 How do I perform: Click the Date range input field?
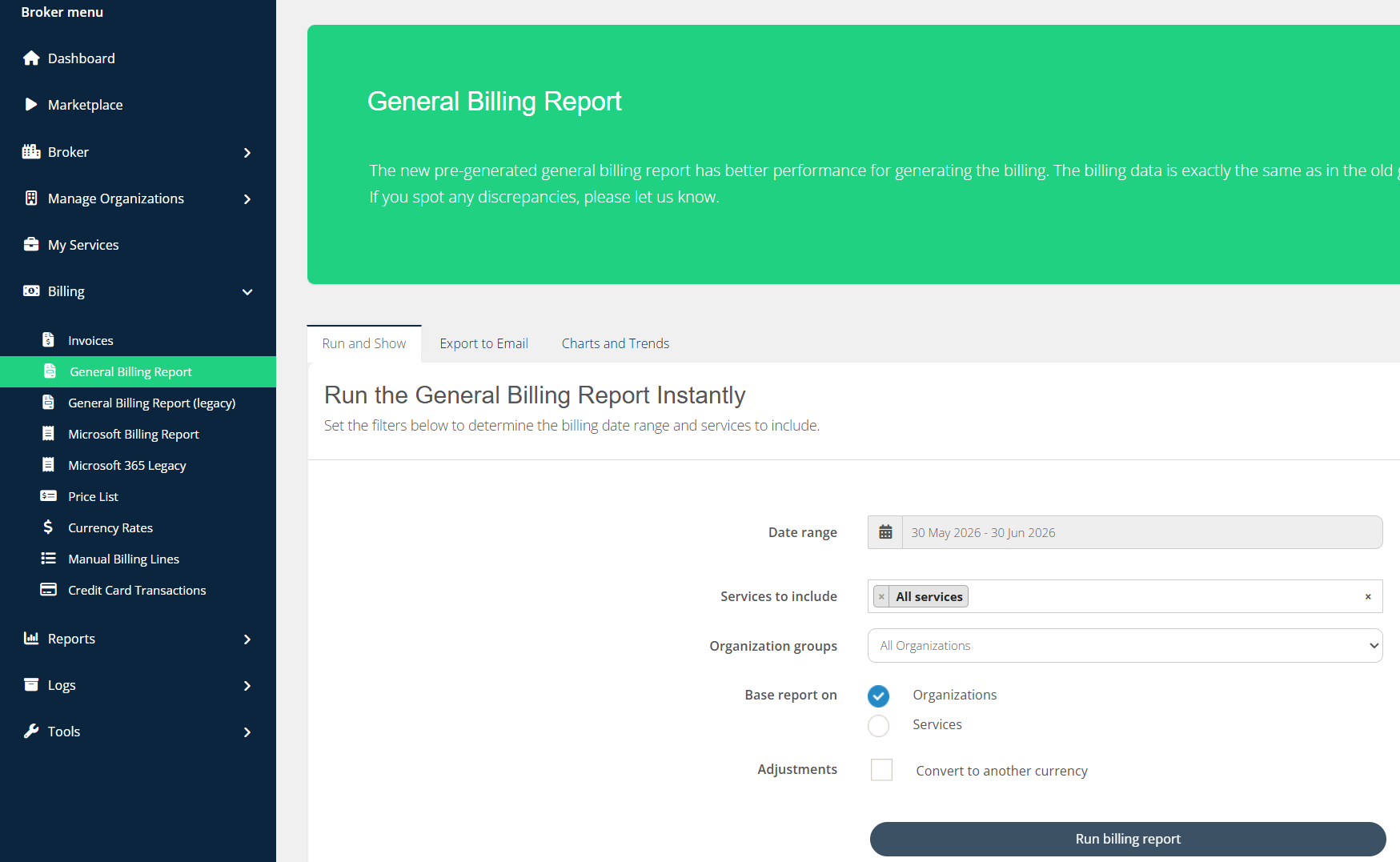coord(1142,532)
